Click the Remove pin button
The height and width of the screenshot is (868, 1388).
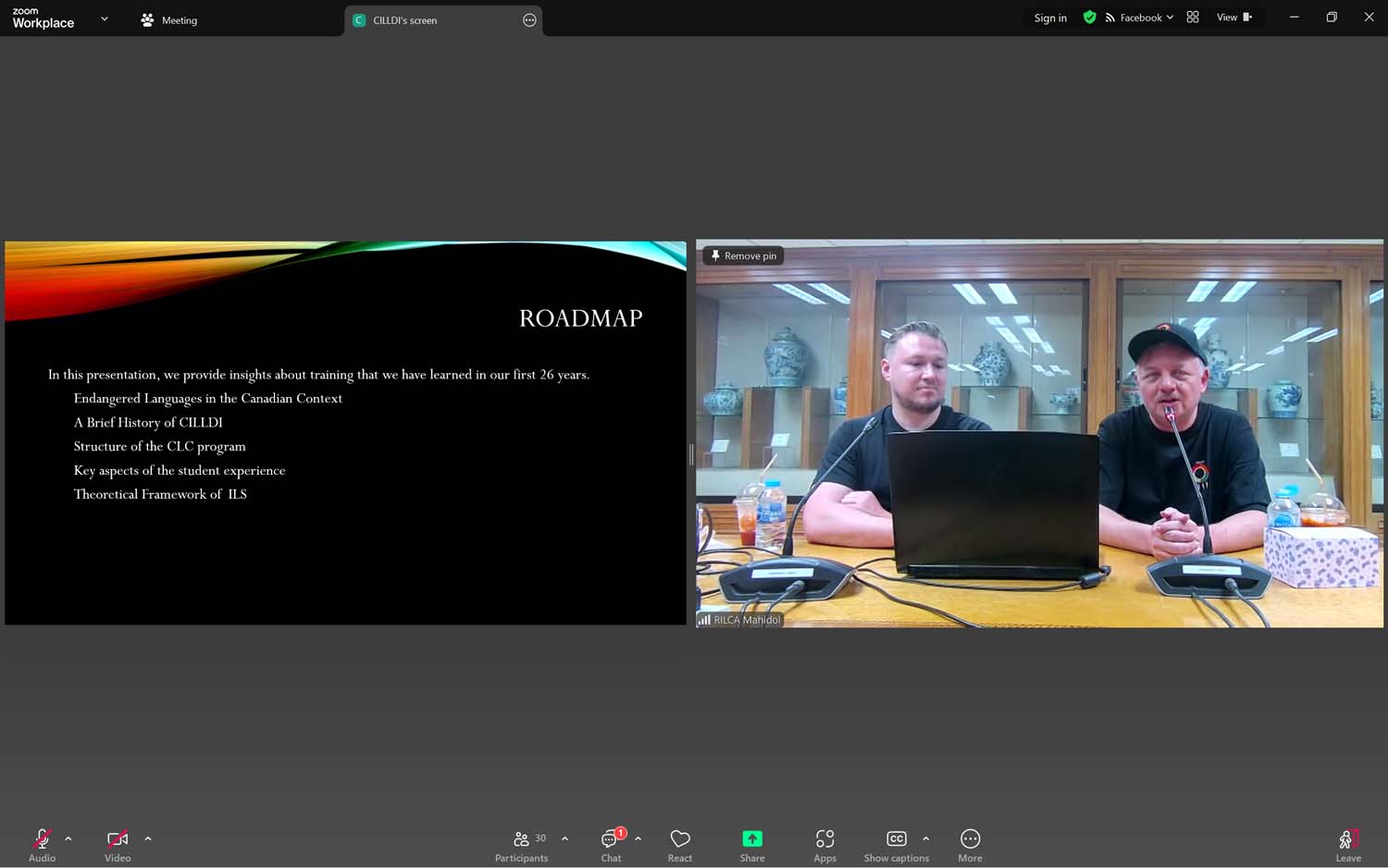click(743, 256)
